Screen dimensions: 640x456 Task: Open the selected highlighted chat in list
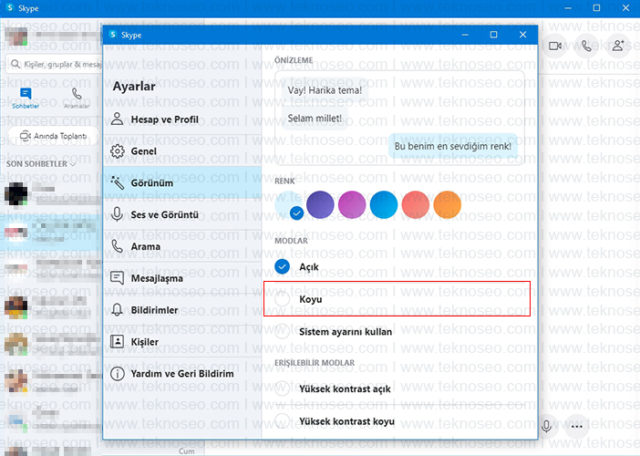(51, 233)
